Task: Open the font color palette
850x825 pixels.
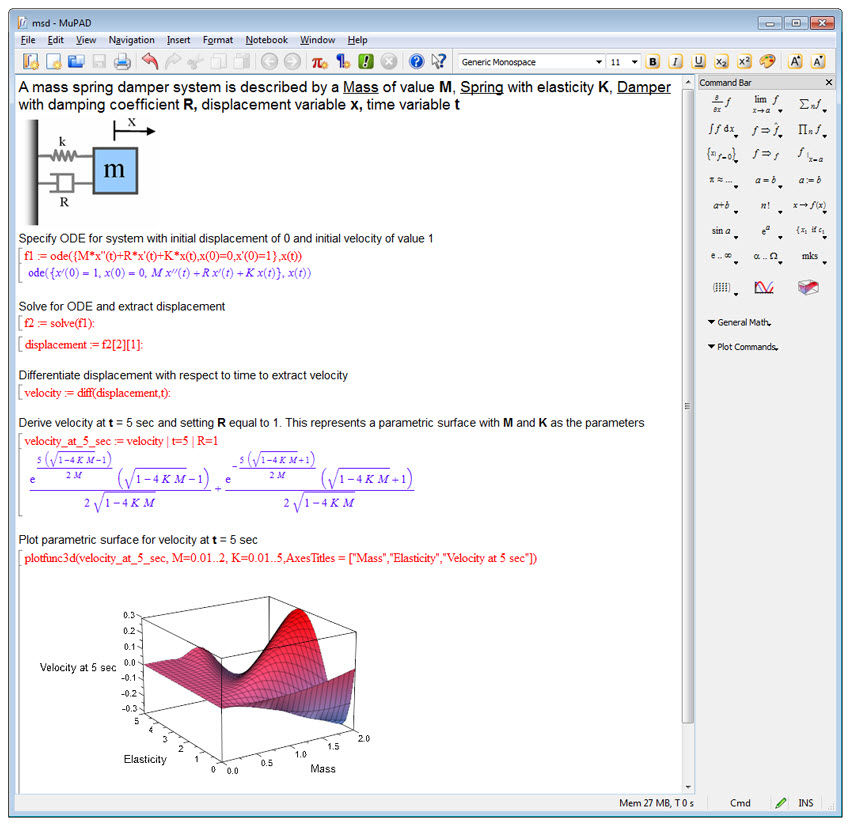Action: click(767, 61)
